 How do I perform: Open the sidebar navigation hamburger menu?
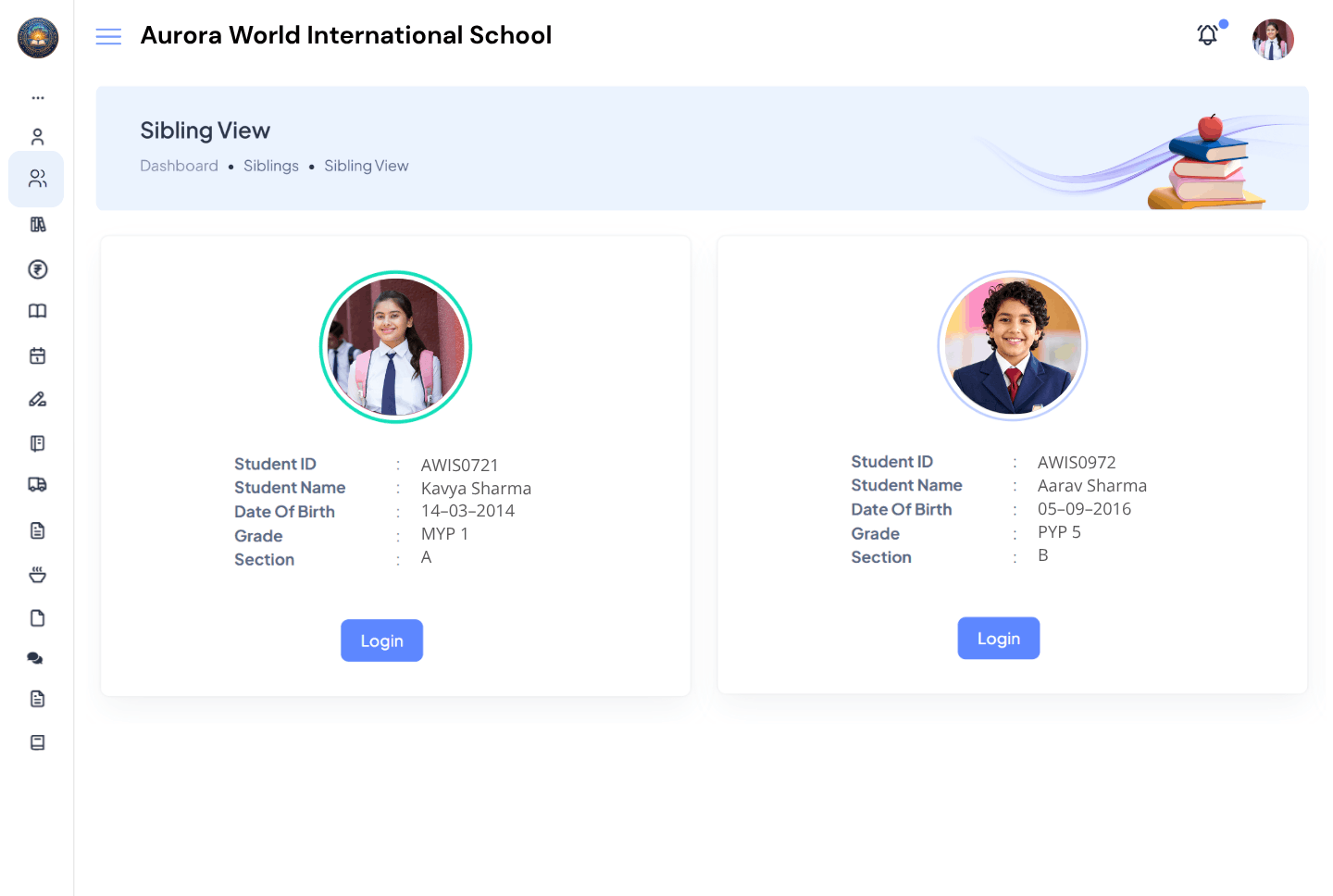coord(108,35)
